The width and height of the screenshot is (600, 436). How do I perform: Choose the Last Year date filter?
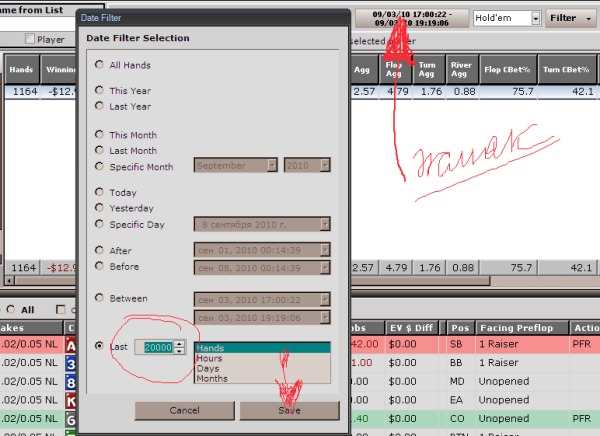click(x=99, y=106)
